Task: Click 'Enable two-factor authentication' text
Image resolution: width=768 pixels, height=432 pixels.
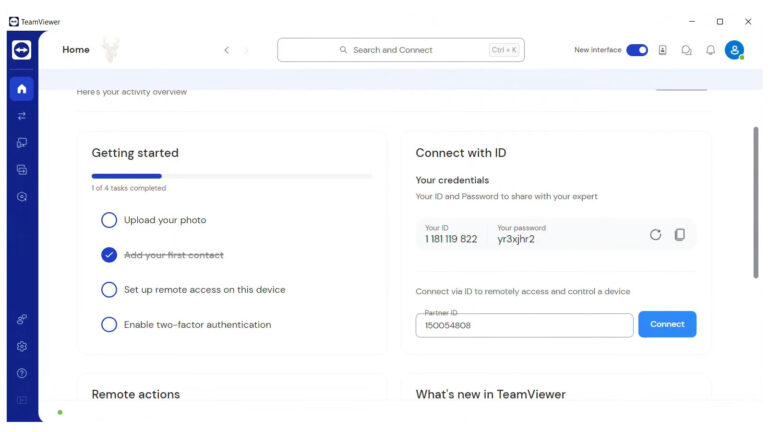Action: 197,325
